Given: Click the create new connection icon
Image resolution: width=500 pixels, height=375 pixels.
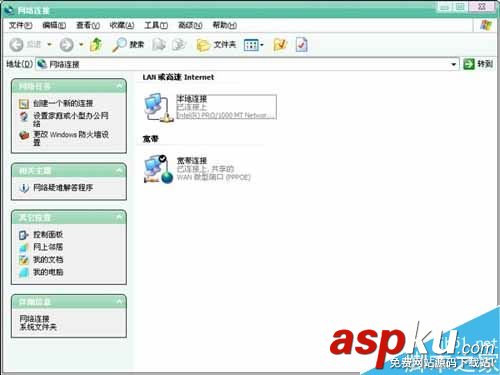Looking at the screenshot, I should coord(24,104).
